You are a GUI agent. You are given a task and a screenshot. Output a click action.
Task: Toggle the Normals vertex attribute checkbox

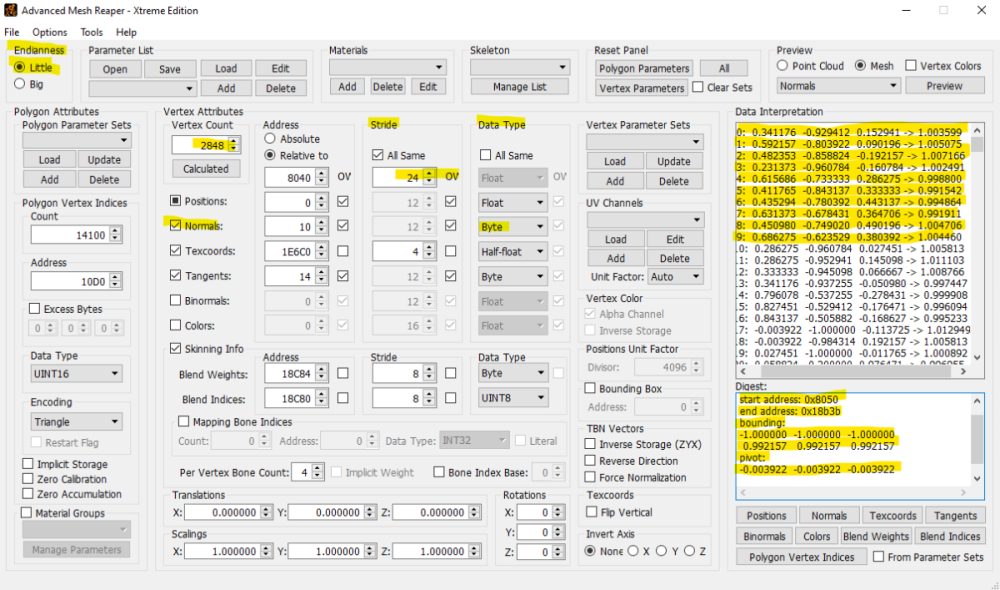(177, 226)
